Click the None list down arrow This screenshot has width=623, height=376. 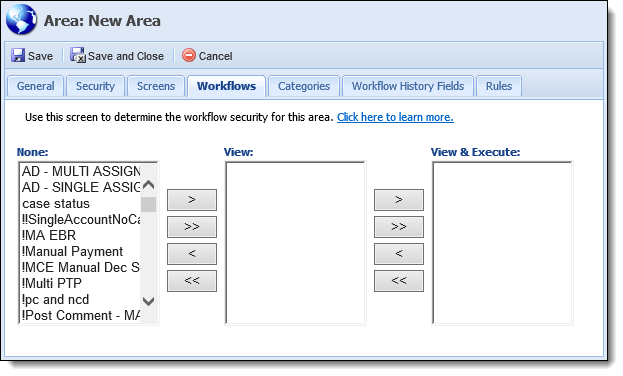(x=149, y=301)
